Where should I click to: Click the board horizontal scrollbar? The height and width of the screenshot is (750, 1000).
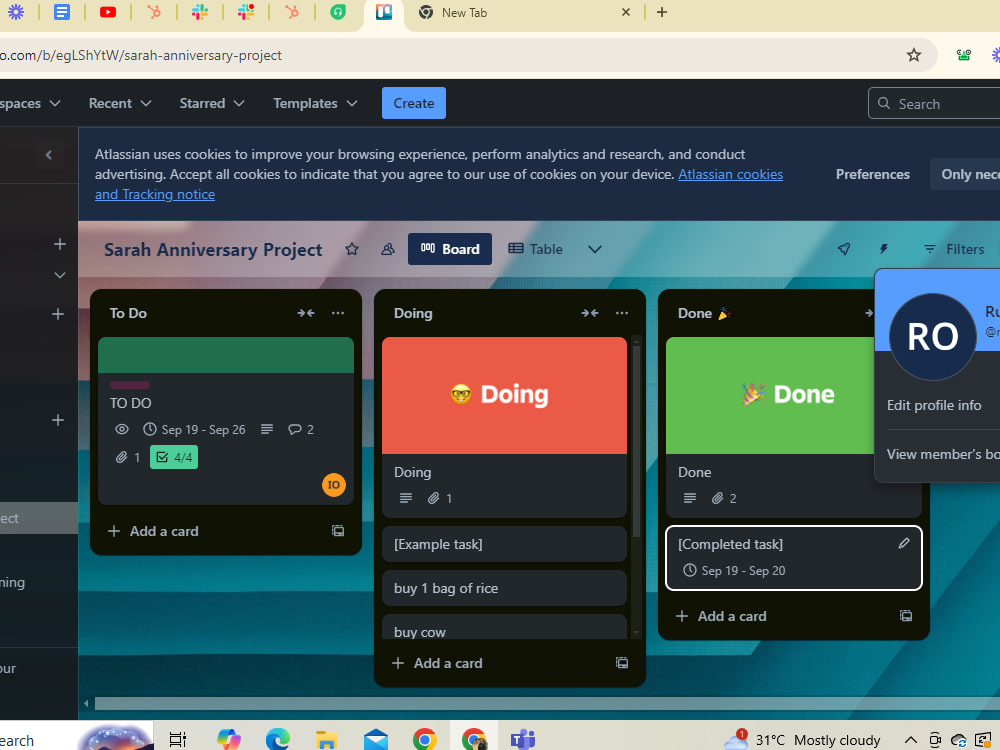tap(545, 703)
